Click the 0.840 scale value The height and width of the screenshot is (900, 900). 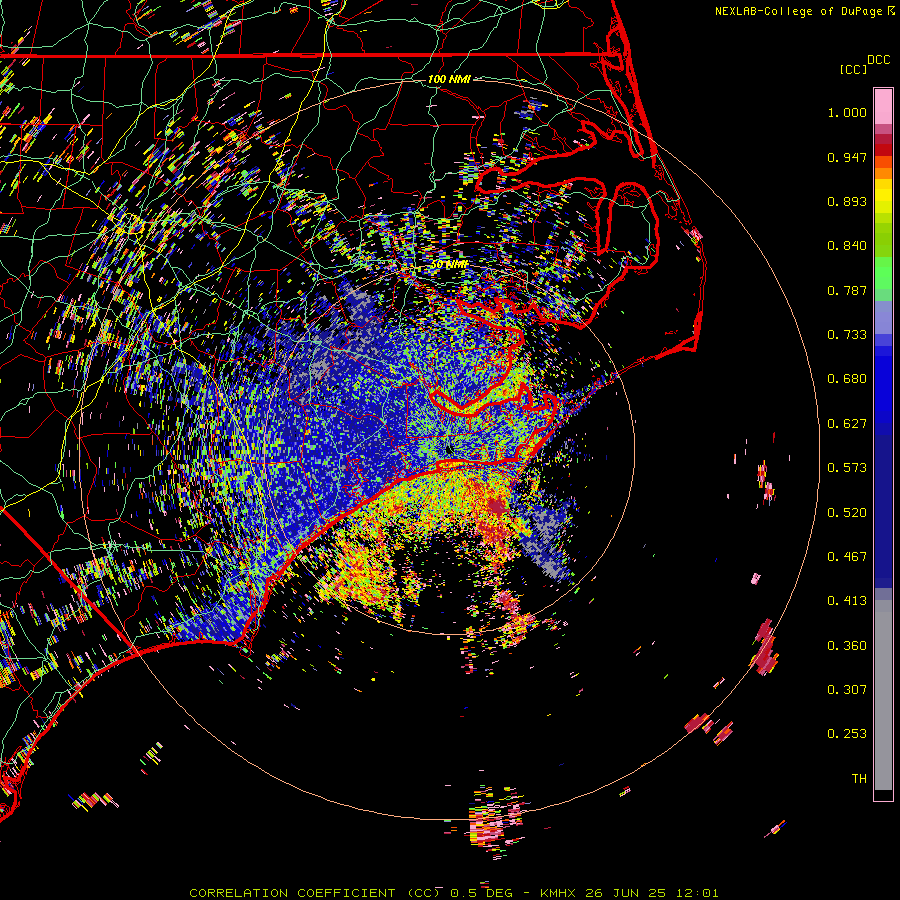coord(847,246)
